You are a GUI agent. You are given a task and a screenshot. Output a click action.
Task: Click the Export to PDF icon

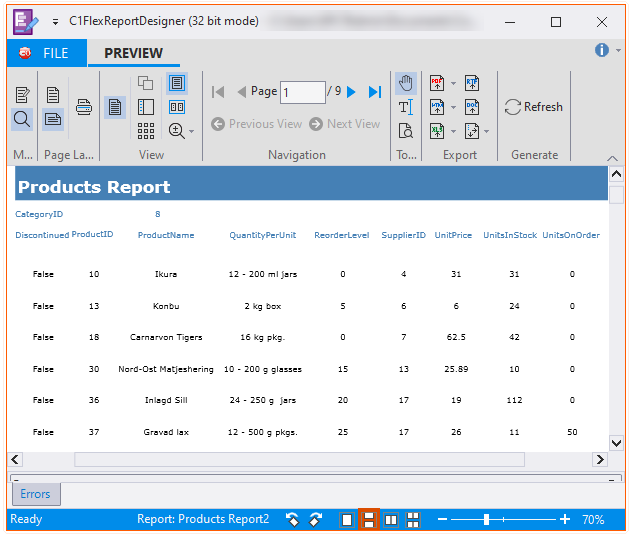(x=437, y=83)
